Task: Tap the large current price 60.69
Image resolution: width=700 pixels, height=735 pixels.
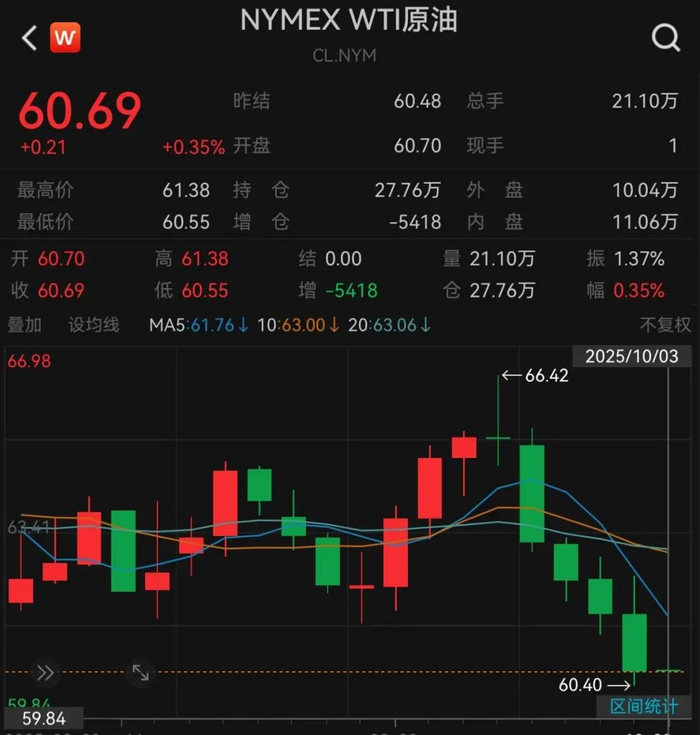Action: click(x=80, y=111)
